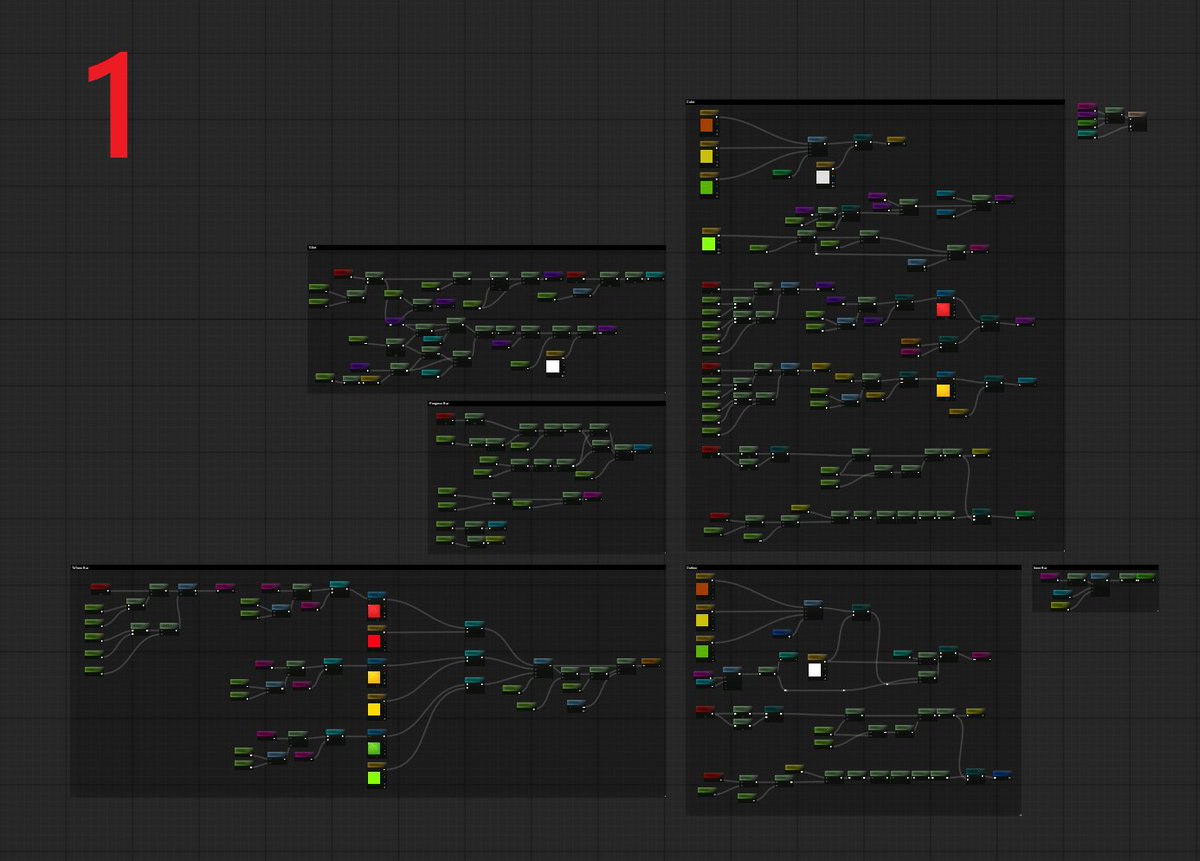1200x861 pixels.
Task: Select the yellow color node in the Outline group
Action: pyautogui.click(x=703, y=616)
